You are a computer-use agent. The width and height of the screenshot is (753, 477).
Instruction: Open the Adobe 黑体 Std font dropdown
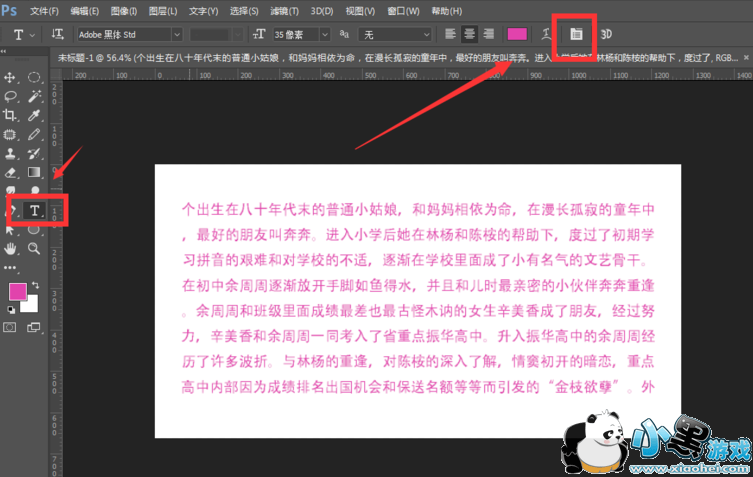pyautogui.click(x=127, y=34)
